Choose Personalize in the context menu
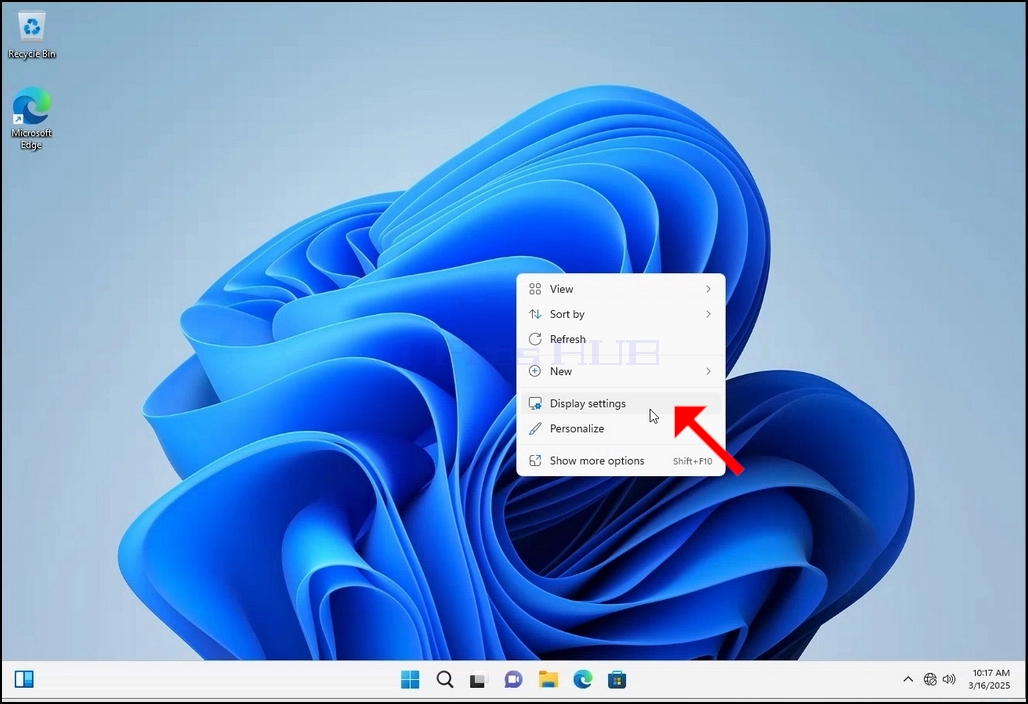The height and width of the screenshot is (704, 1028). click(621, 429)
